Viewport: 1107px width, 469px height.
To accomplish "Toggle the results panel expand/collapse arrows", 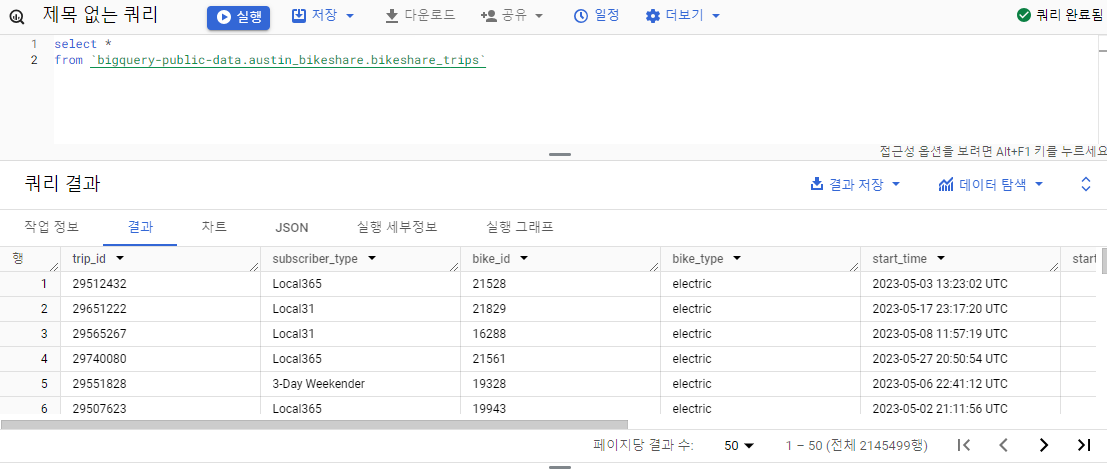I will (1087, 184).
